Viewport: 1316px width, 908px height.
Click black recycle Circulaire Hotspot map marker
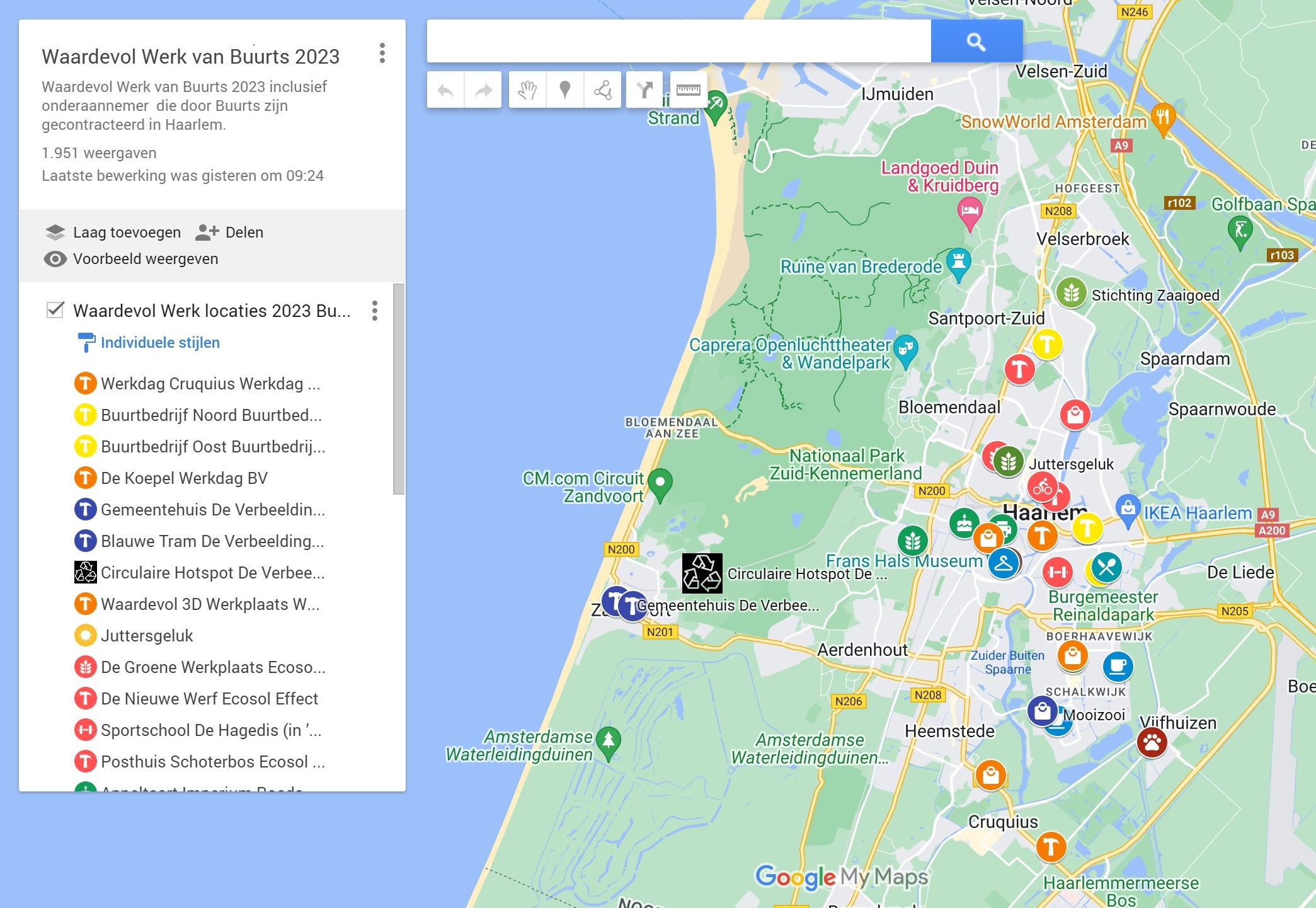click(702, 573)
